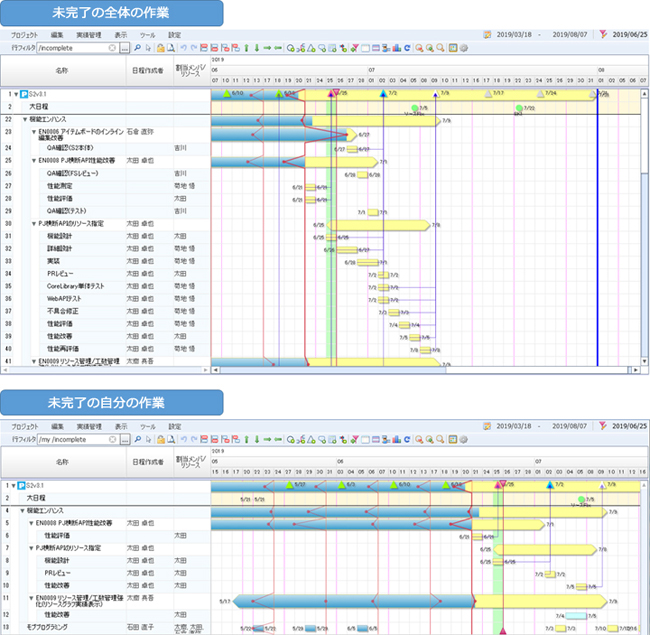Image resolution: width=650 pixels, height=635 pixels.
Task: Open the '...' filter options button next to /incomplete
Action: pos(124,47)
